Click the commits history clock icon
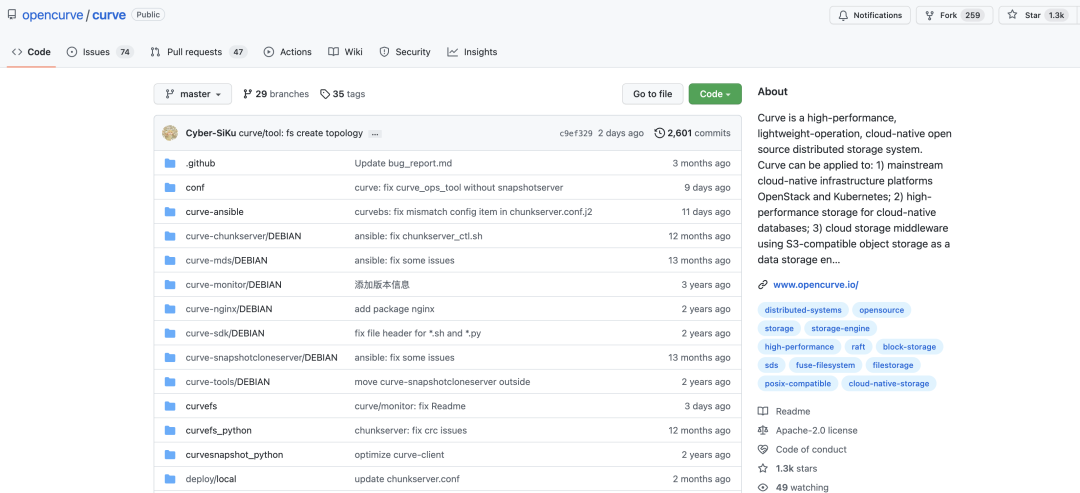 pos(659,133)
